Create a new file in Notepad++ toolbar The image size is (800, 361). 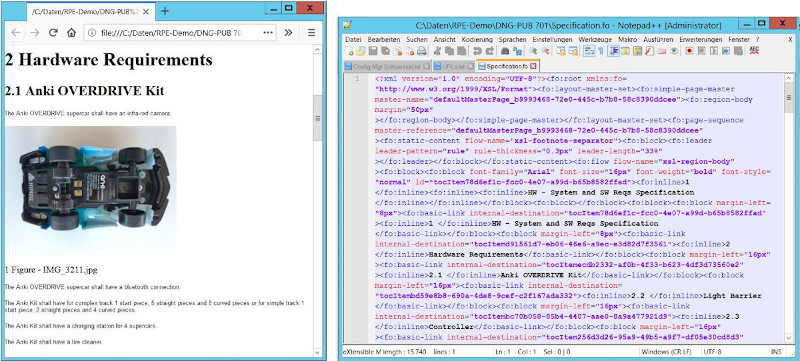click(x=349, y=51)
